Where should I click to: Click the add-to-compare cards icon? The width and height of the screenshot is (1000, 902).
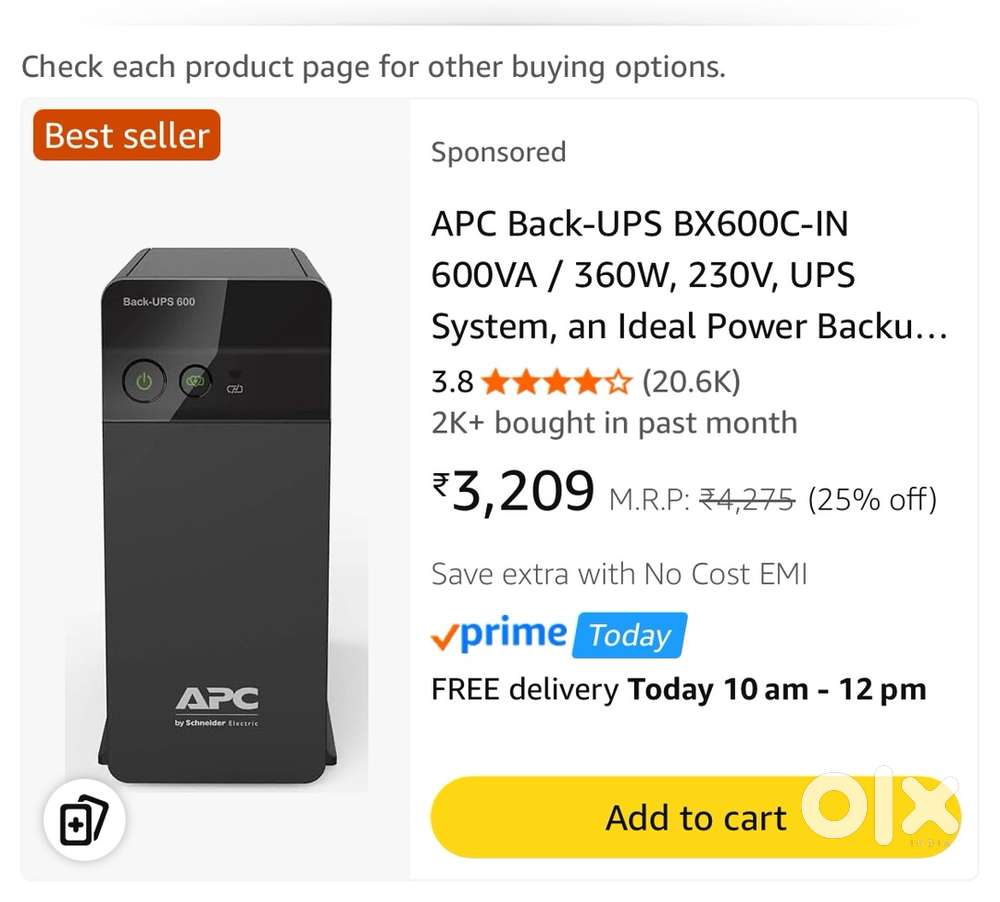[84, 822]
